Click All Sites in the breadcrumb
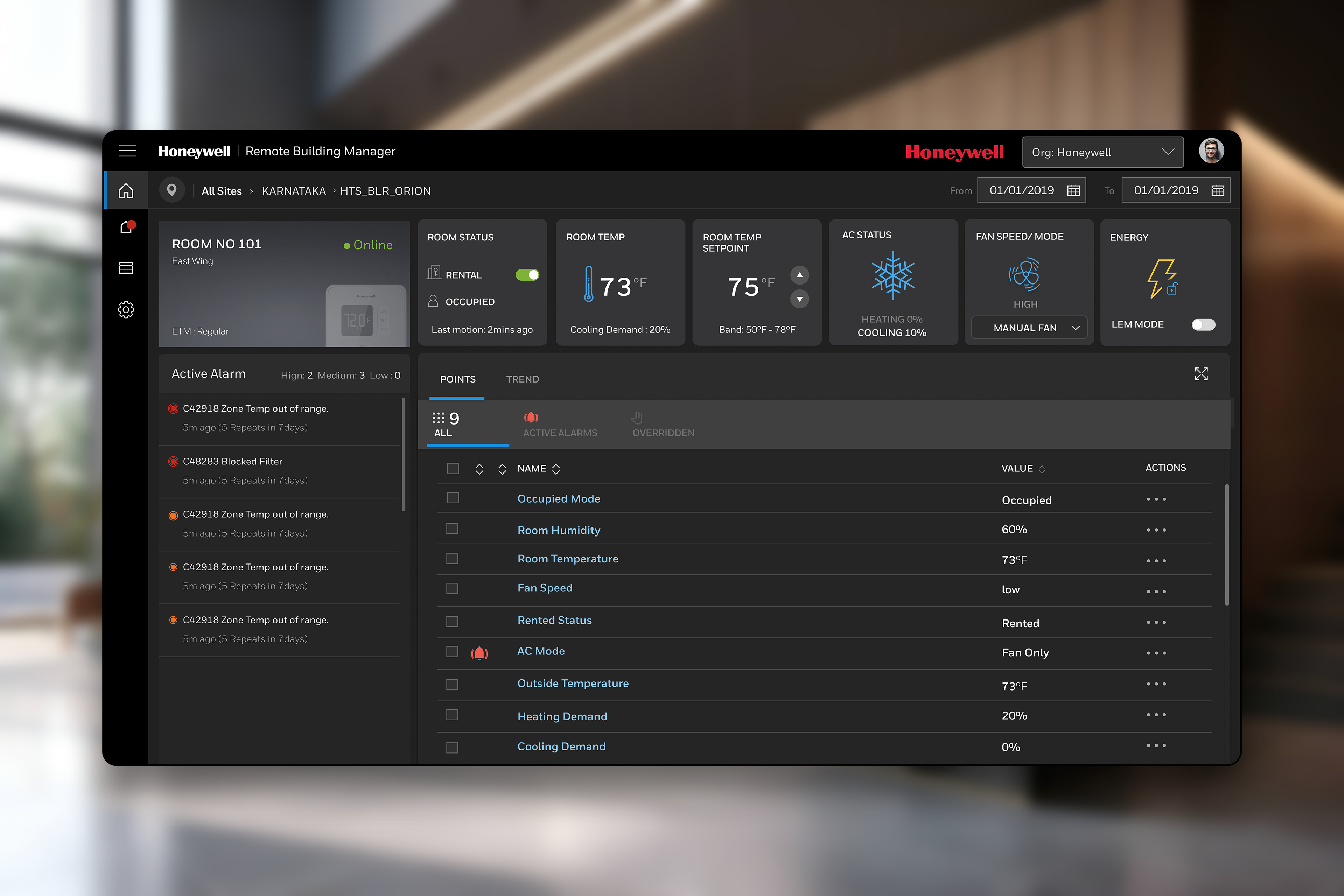Viewport: 1344px width, 896px height. (222, 190)
